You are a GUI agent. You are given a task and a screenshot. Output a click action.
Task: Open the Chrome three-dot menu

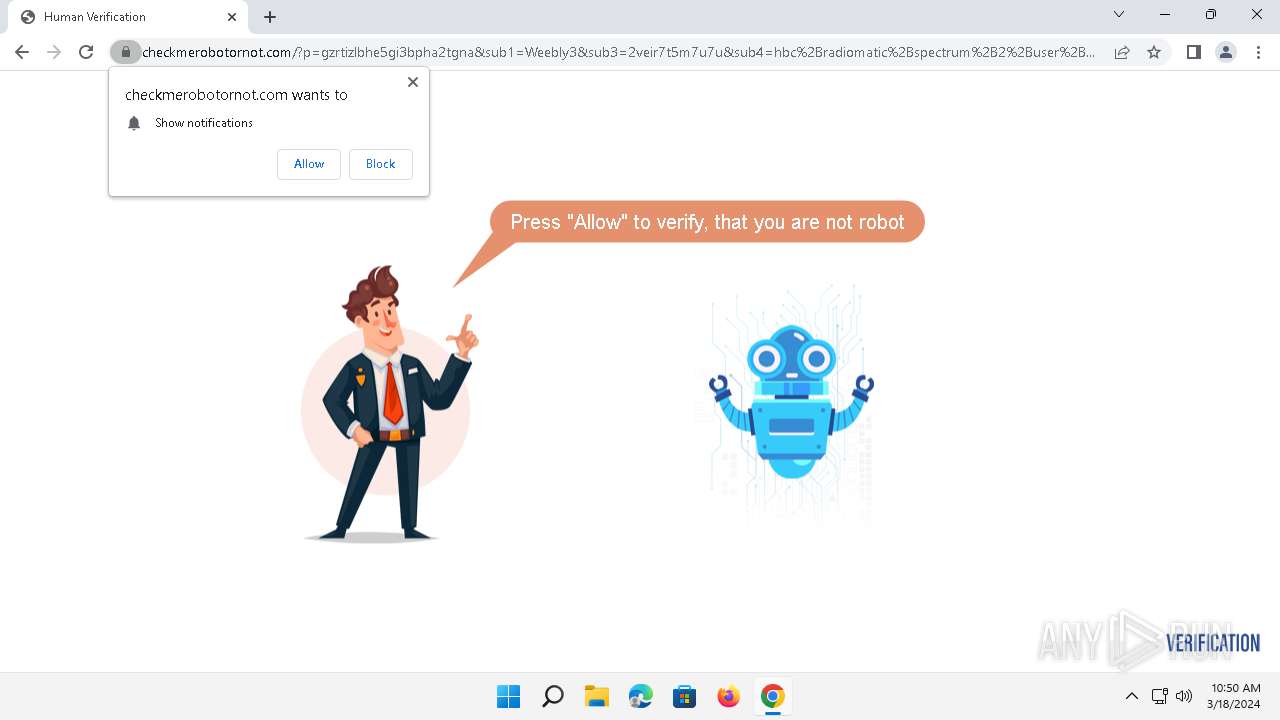[x=1257, y=52]
